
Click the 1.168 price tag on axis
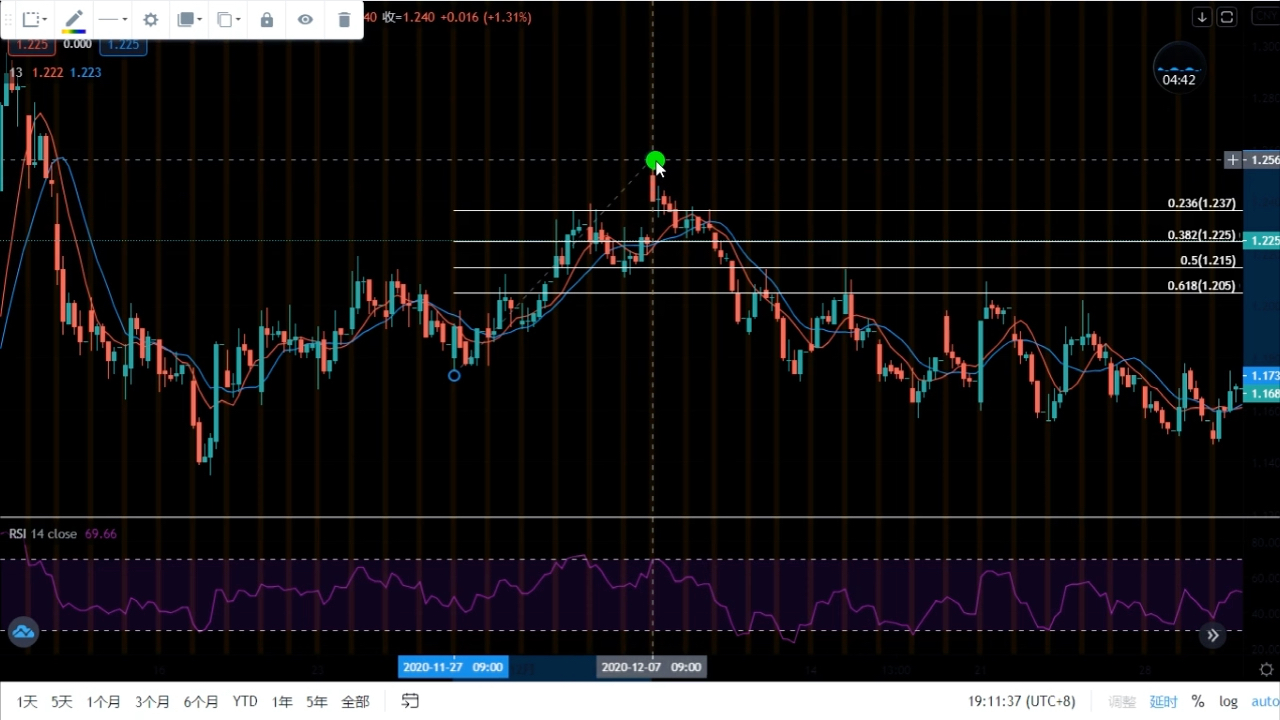(1262, 394)
